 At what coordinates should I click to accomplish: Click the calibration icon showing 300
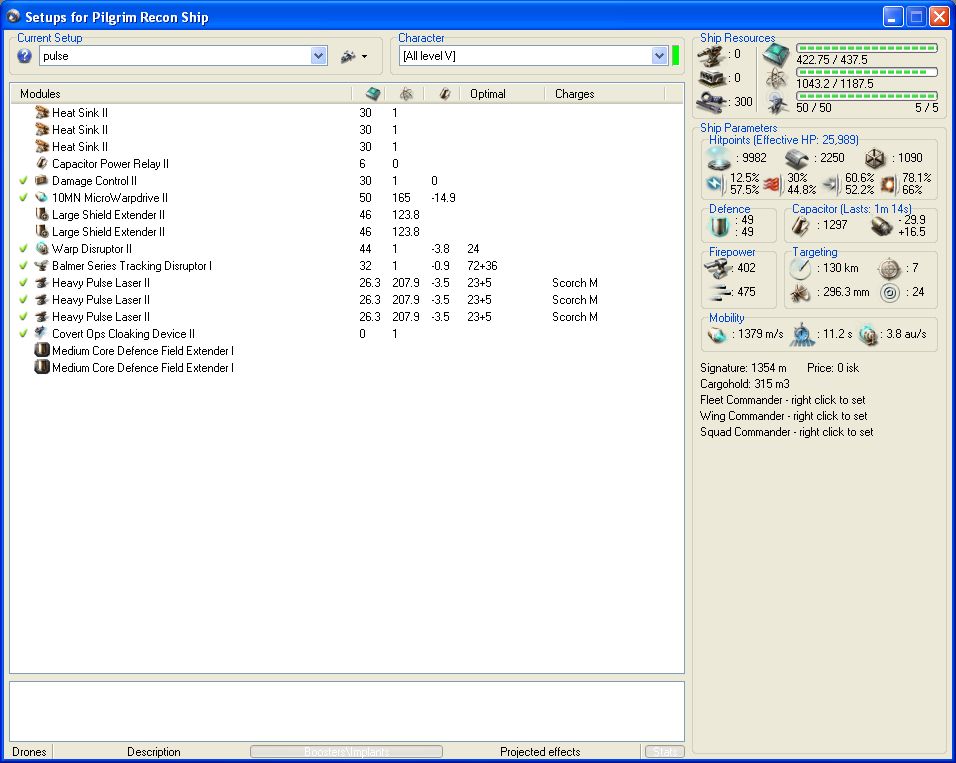point(711,102)
